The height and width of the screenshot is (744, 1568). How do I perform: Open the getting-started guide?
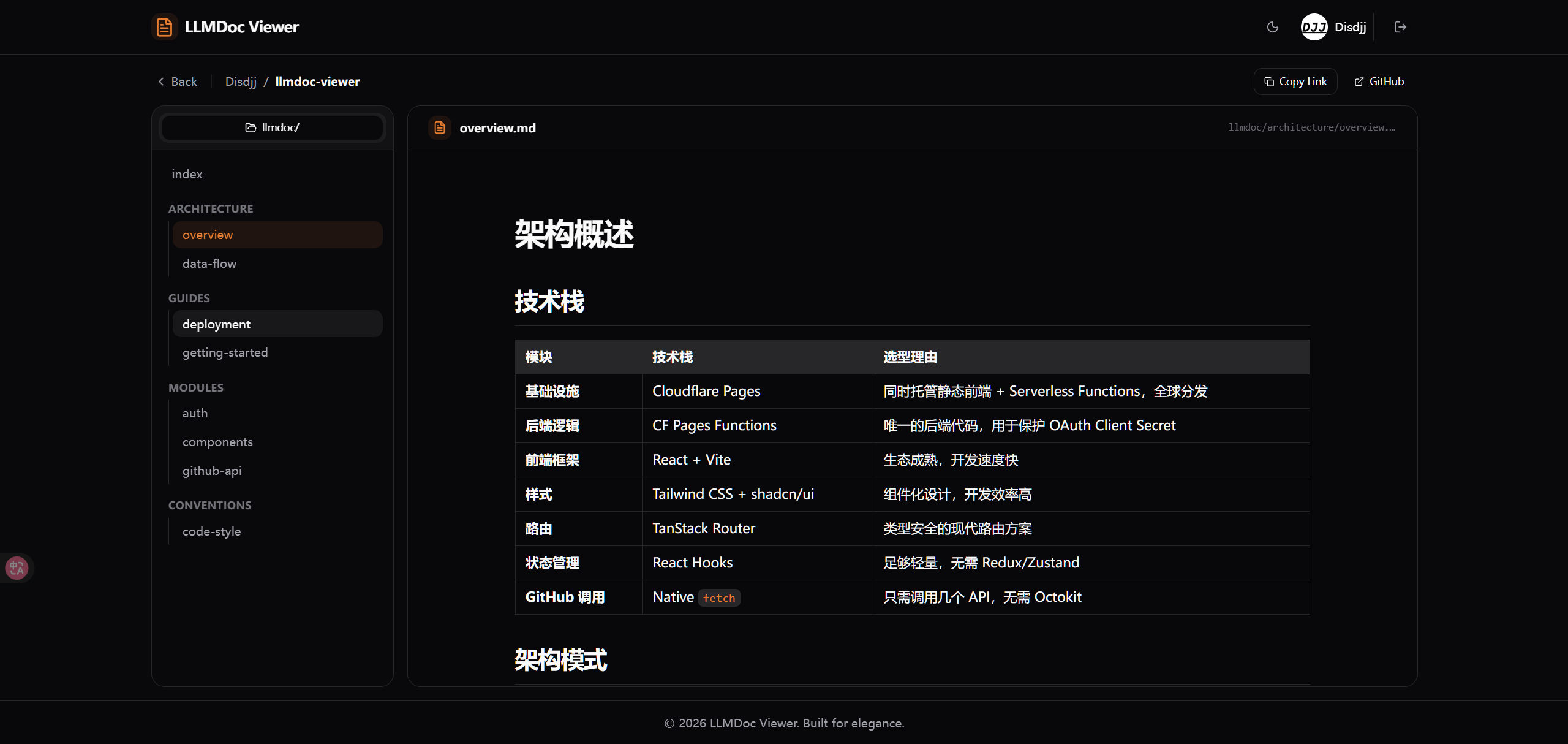click(x=225, y=352)
